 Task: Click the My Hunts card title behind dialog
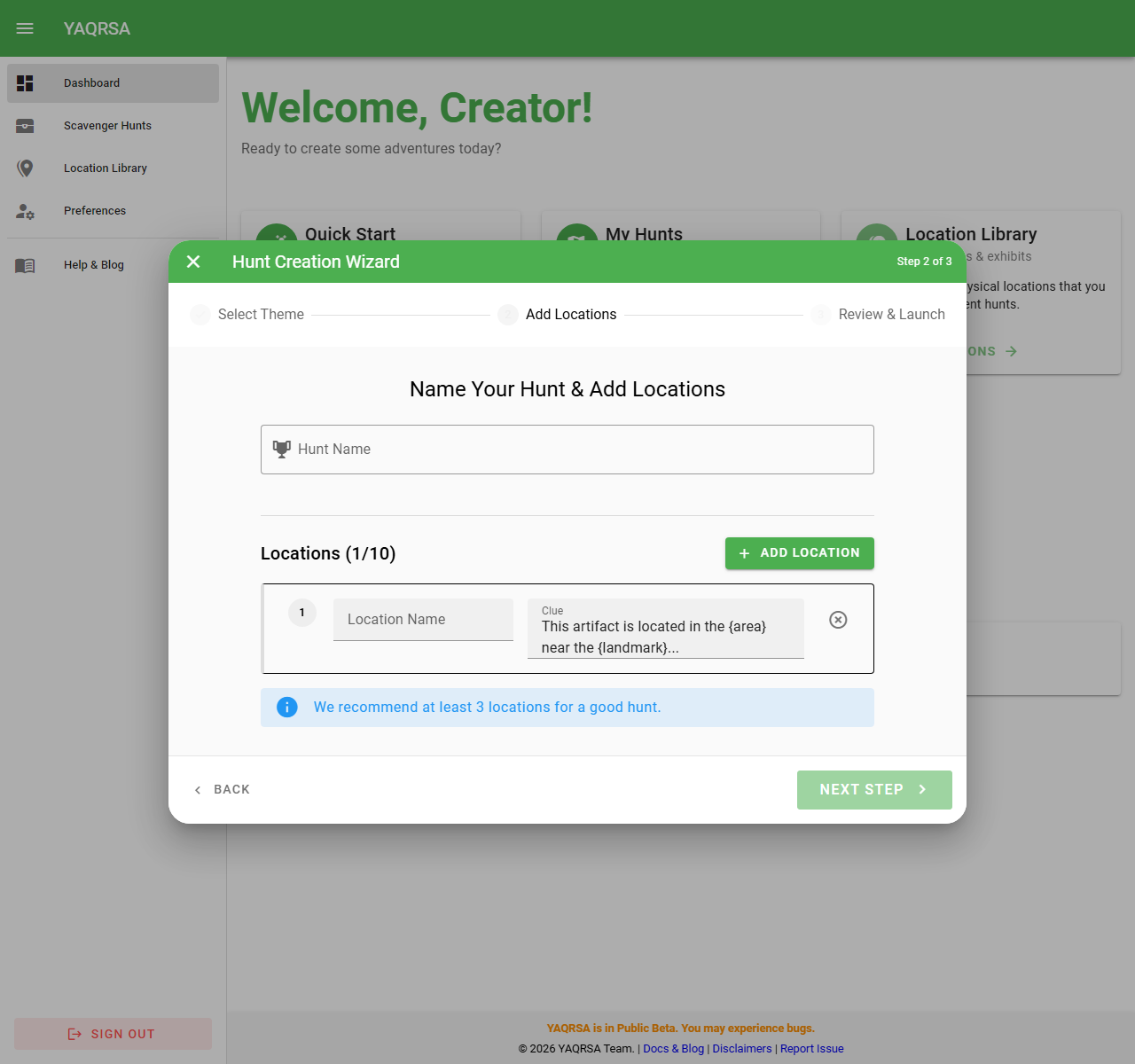tap(644, 234)
